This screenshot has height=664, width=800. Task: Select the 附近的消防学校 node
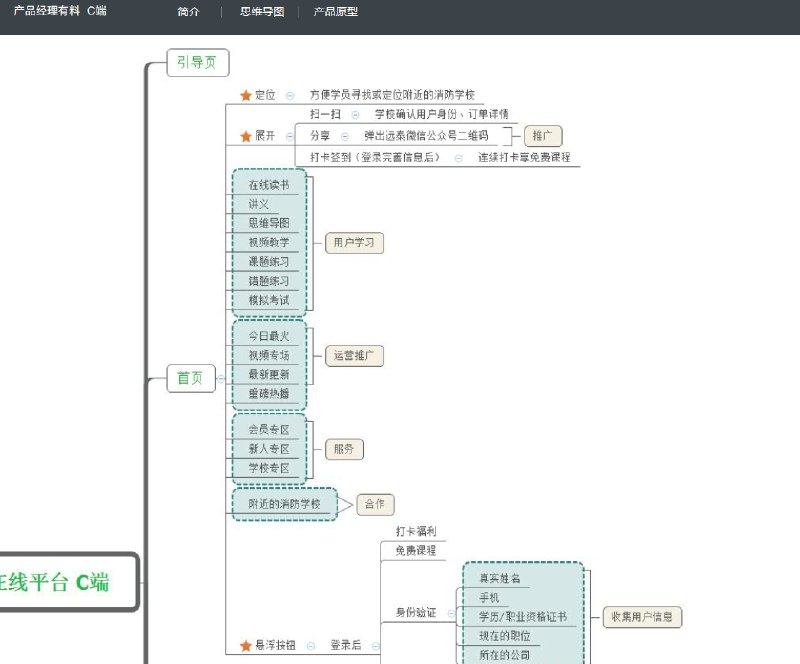click(285, 505)
